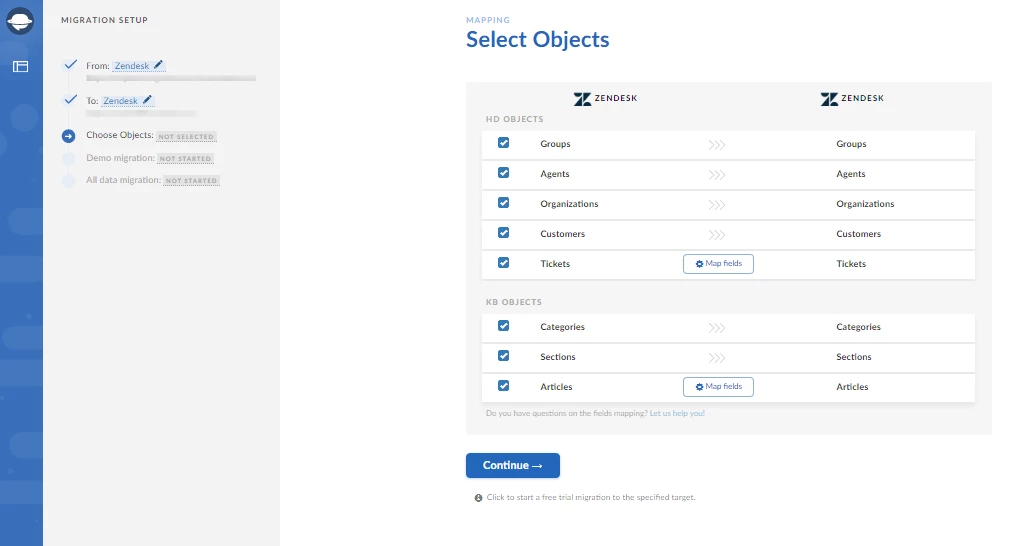The image size is (1034, 546).
Task: Click the target Zendesk logo
Action: click(852, 99)
